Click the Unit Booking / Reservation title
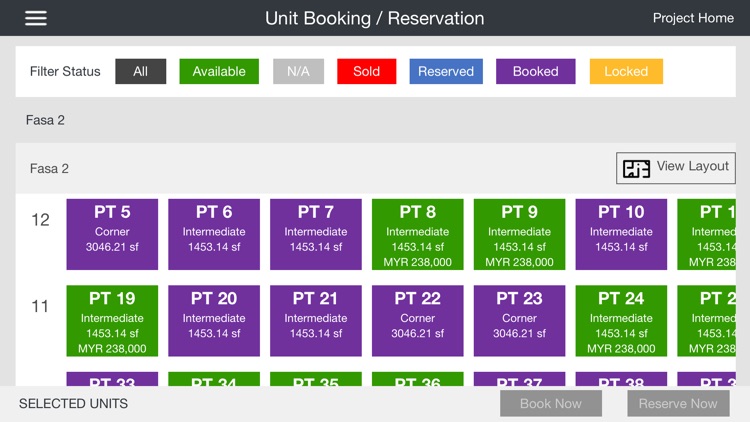 (x=375, y=18)
